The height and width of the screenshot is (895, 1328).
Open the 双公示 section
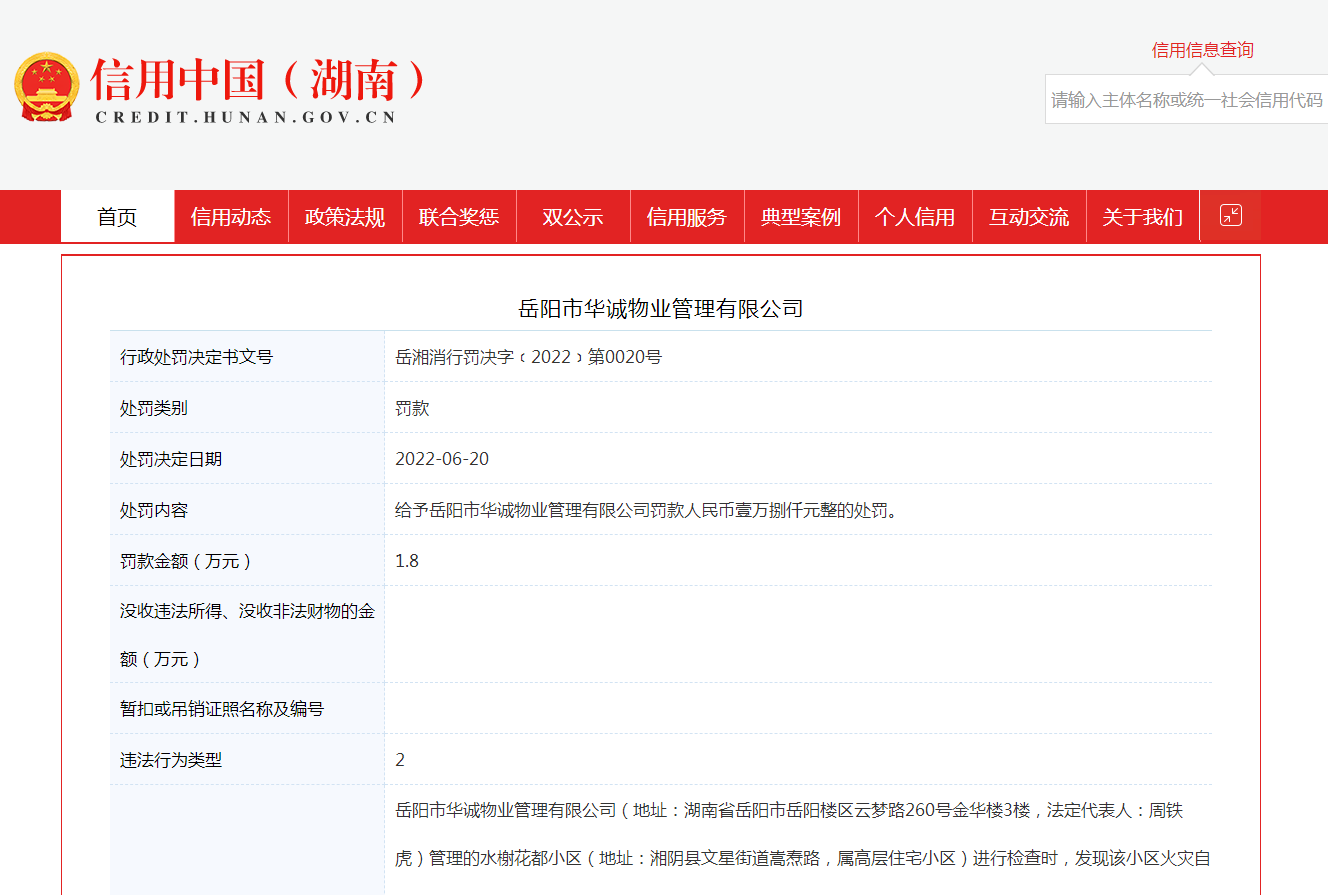point(573,216)
